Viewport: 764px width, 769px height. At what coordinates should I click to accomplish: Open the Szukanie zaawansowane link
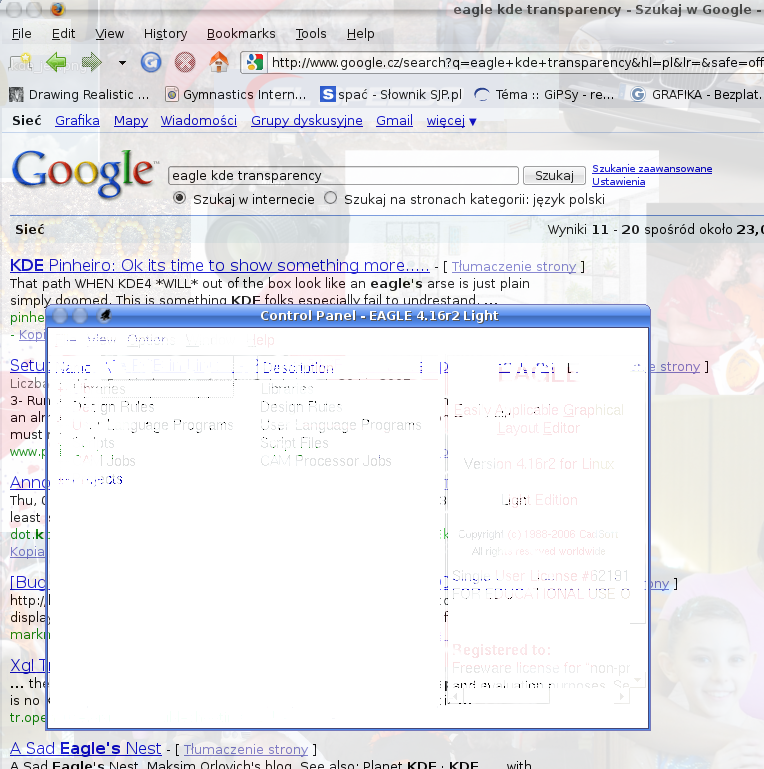[x=652, y=169]
